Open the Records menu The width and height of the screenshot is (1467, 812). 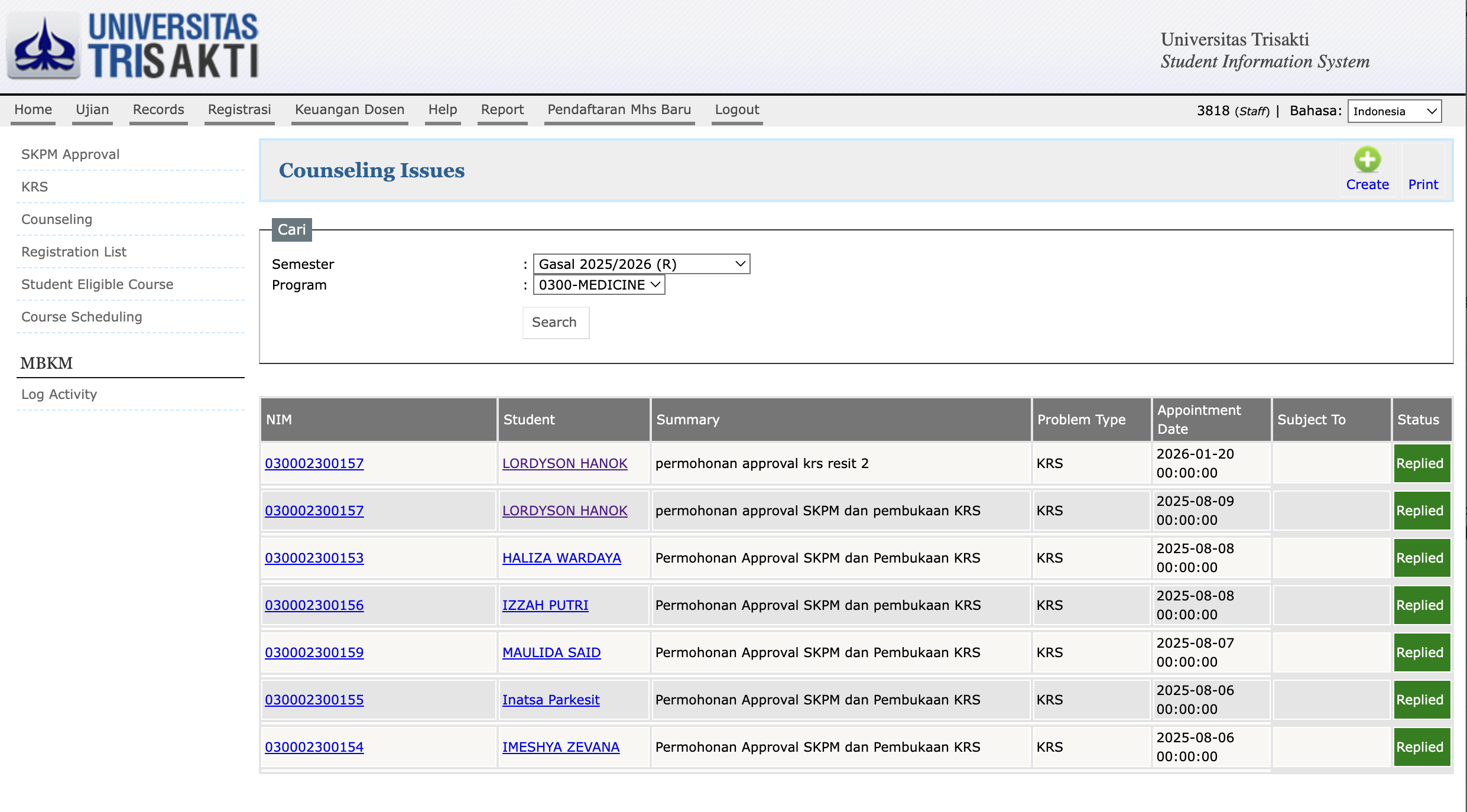(x=158, y=110)
